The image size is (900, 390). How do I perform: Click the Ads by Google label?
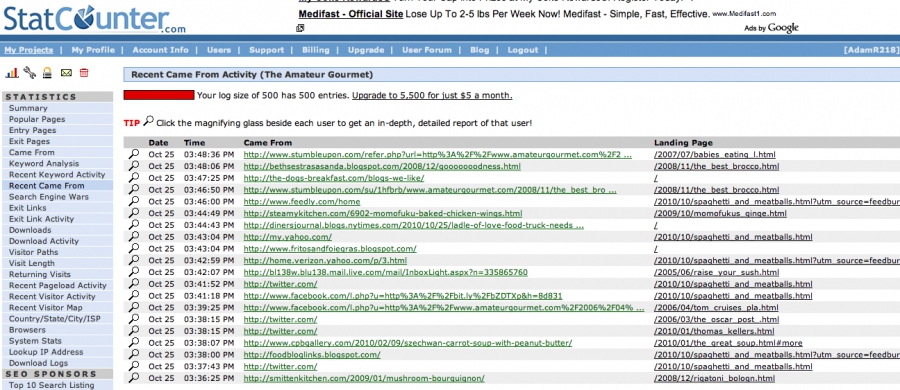coord(771,28)
